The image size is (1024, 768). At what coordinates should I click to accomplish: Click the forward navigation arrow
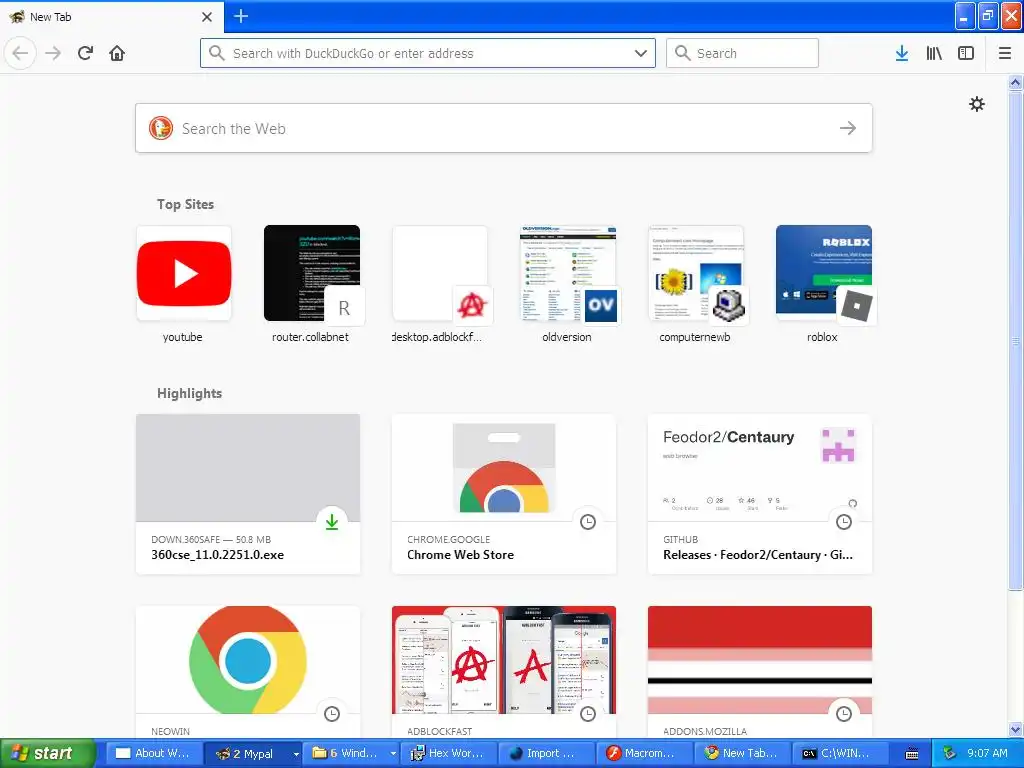pos(53,53)
